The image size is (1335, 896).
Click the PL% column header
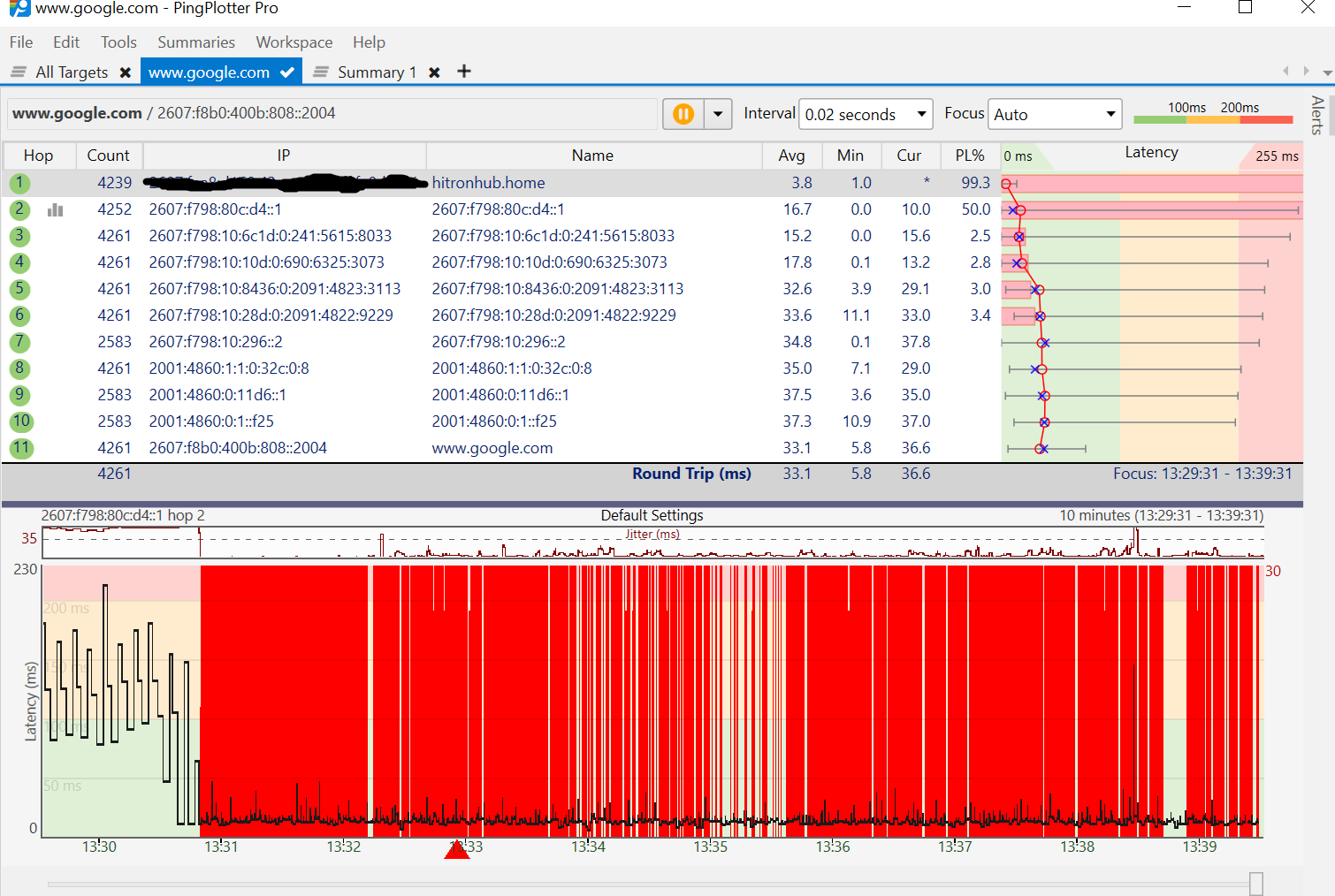click(970, 156)
